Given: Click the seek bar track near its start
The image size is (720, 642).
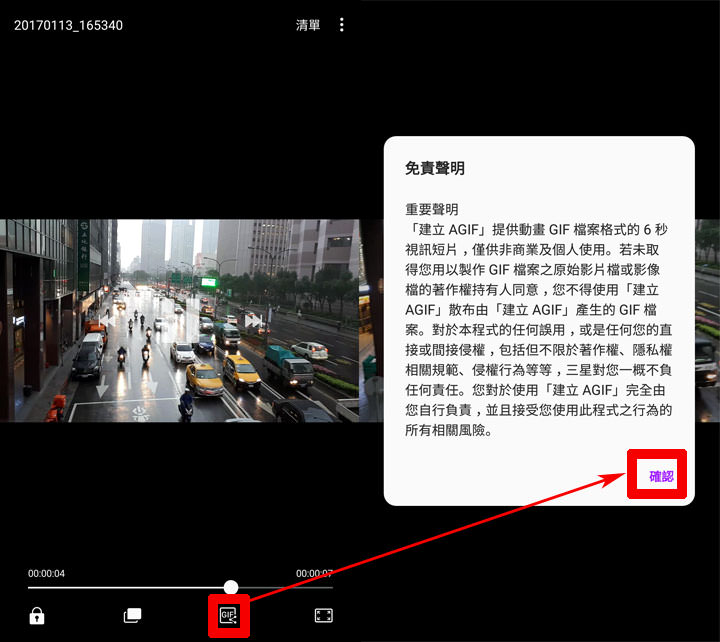Looking at the screenshot, I should tap(50, 587).
